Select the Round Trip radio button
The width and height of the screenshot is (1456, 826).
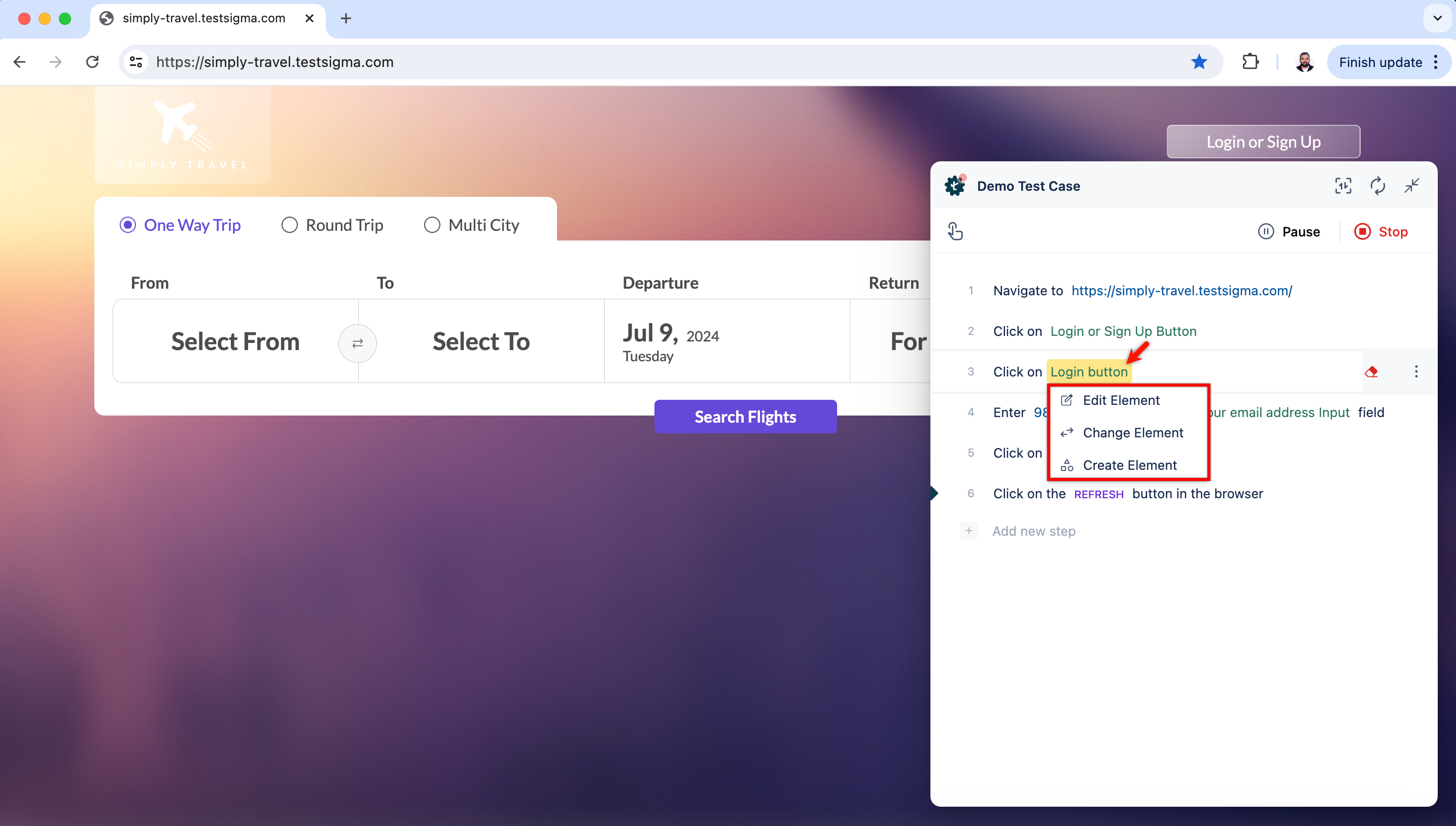coord(289,225)
